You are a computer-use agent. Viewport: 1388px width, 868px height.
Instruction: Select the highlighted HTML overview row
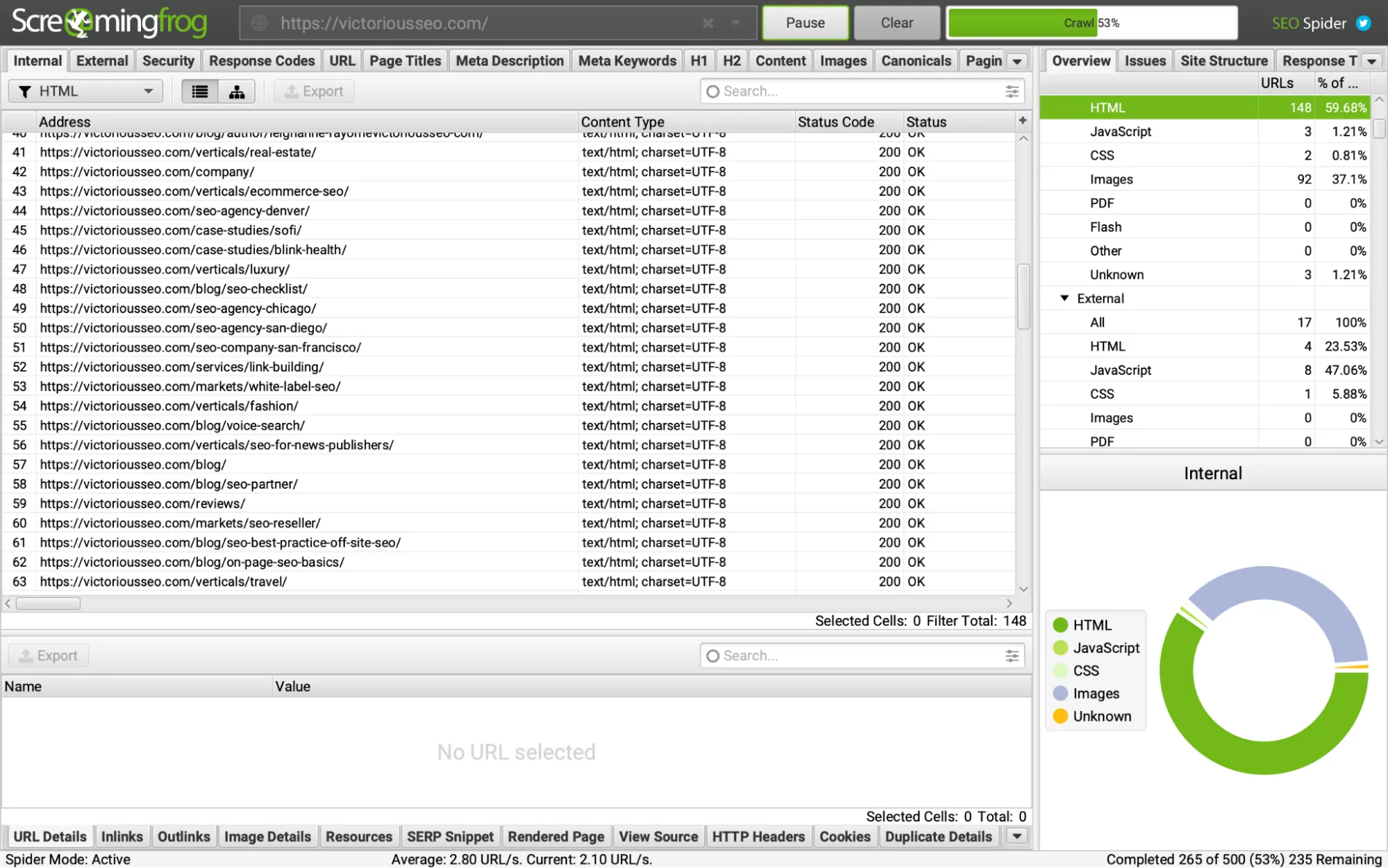pyautogui.click(x=1205, y=108)
